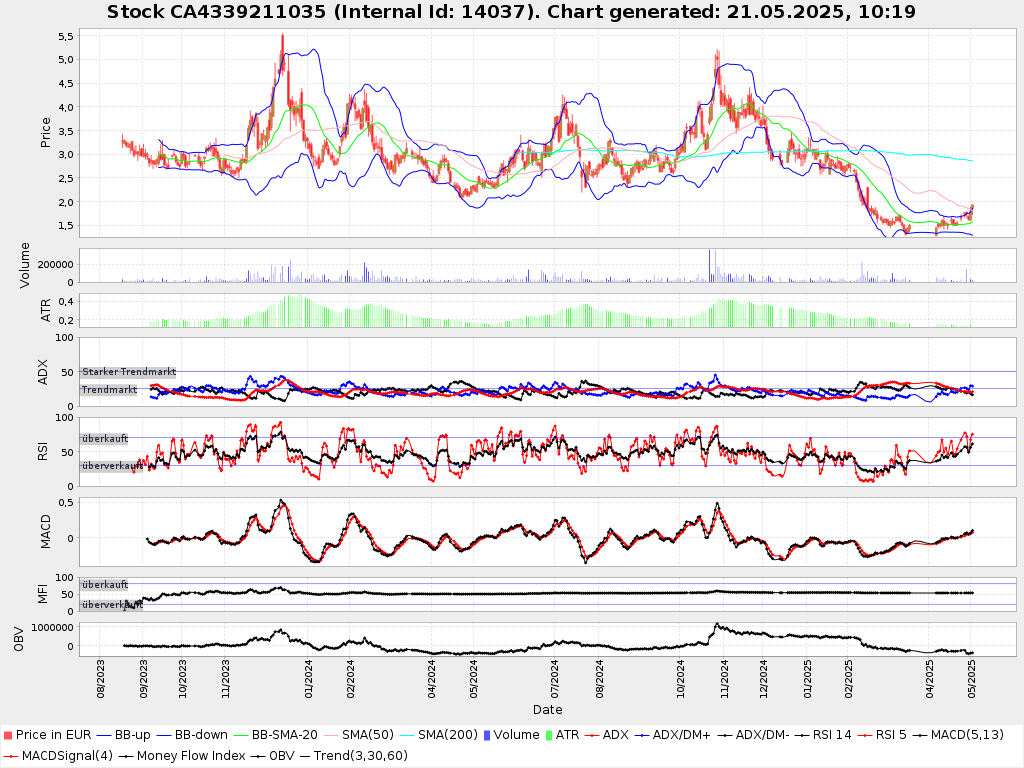The height and width of the screenshot is (768, 1024).
Task: Click the 05/2025 date tick label
Action: coord(972,679)
